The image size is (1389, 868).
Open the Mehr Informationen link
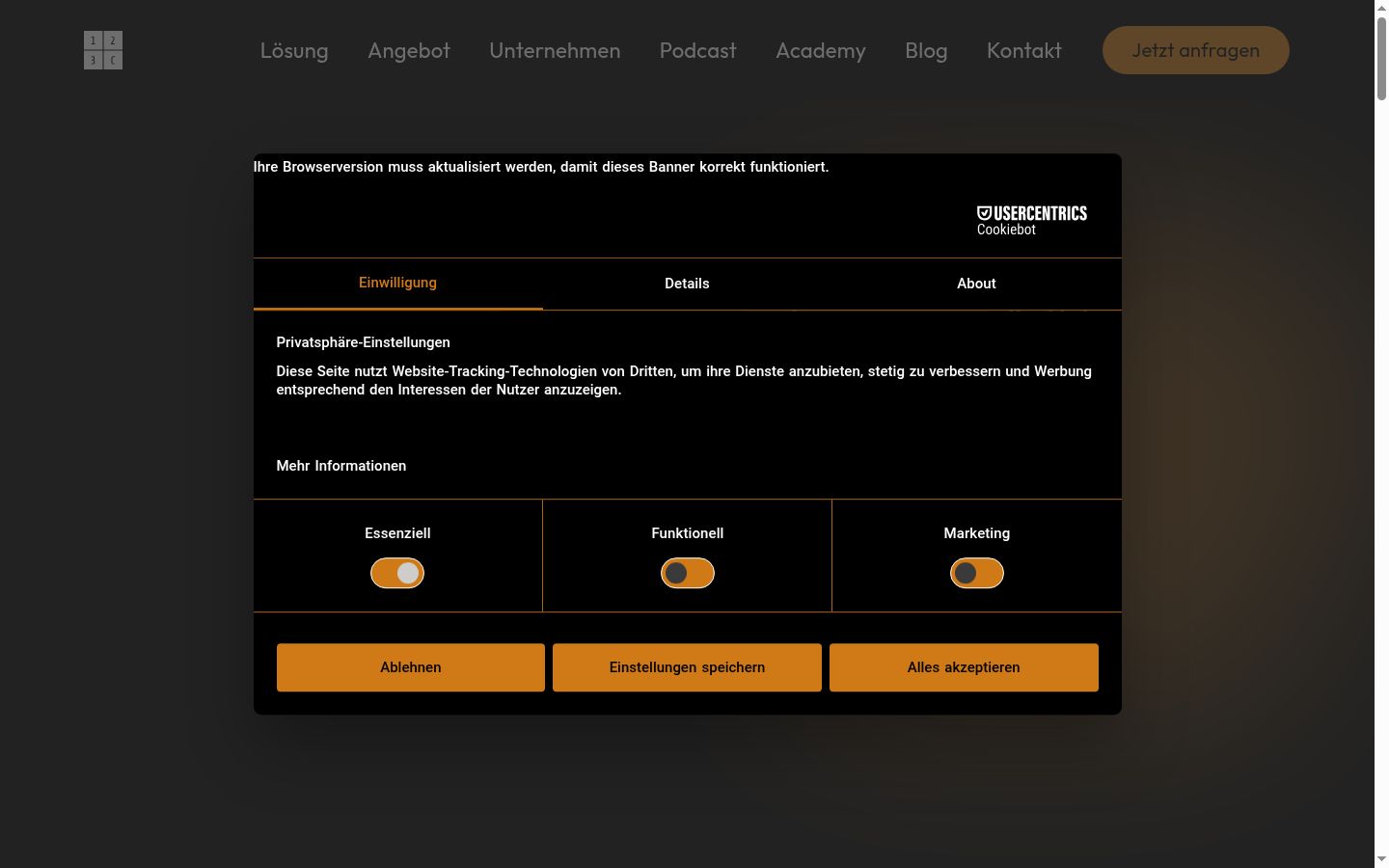coord(341,466)
